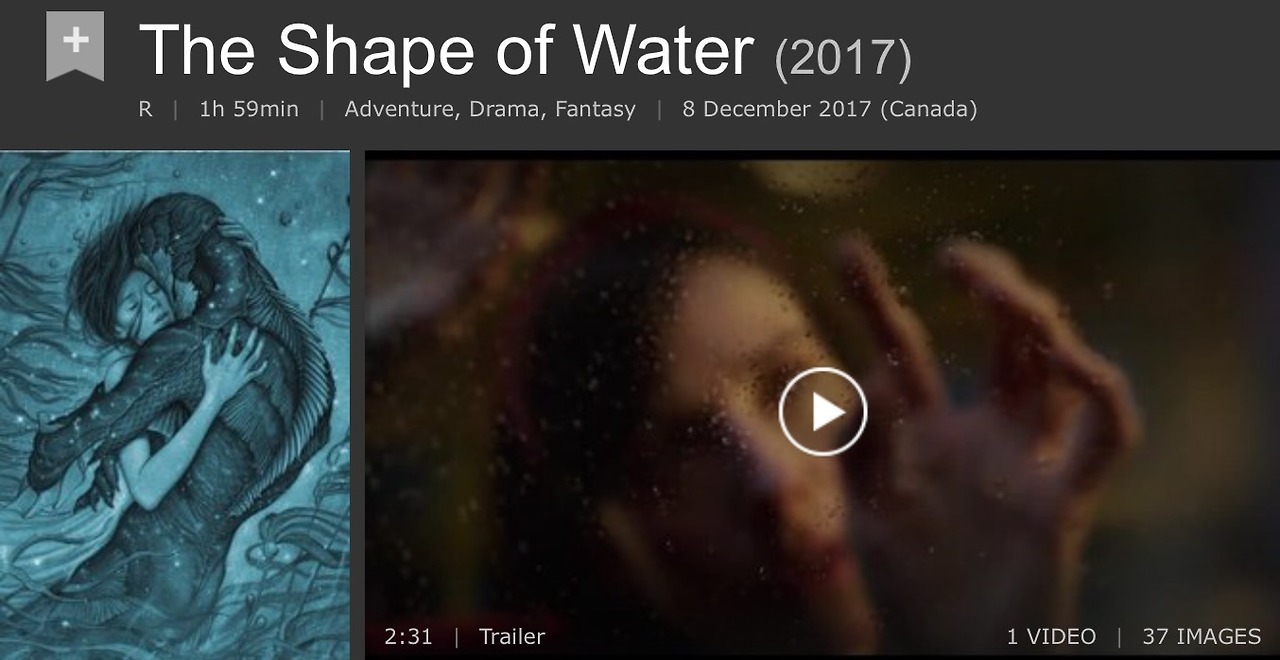1280x660 pixels.
Task: Click The Shape of Water title heading
Action: click(446, 52)
